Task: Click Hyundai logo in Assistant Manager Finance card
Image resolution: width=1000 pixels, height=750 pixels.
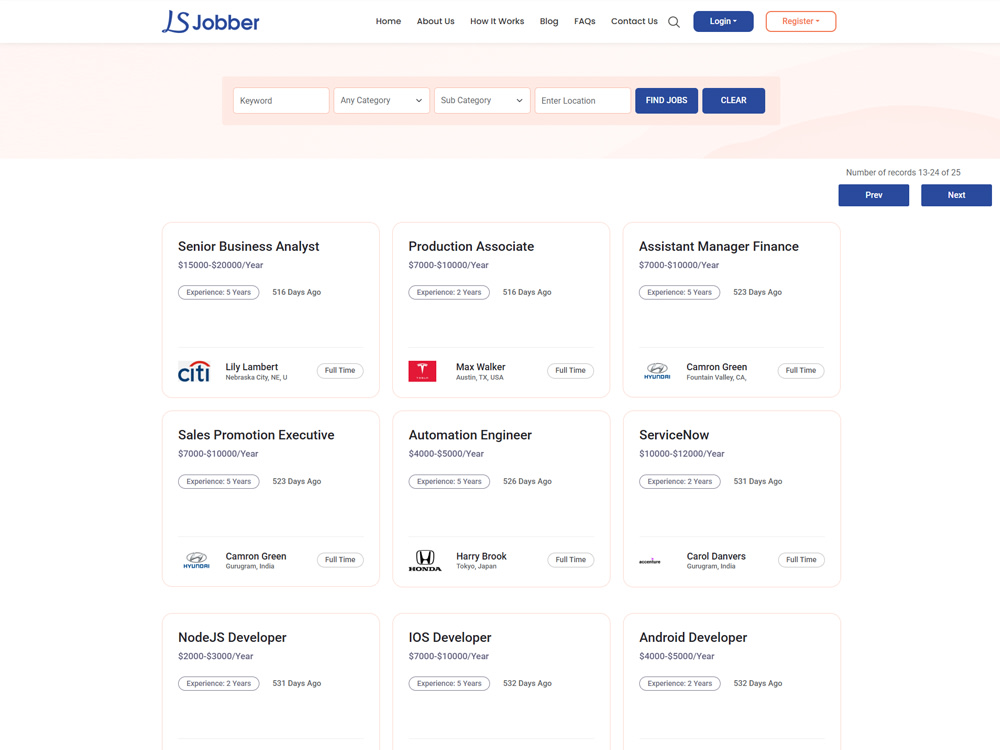Action: pos(657,371)
